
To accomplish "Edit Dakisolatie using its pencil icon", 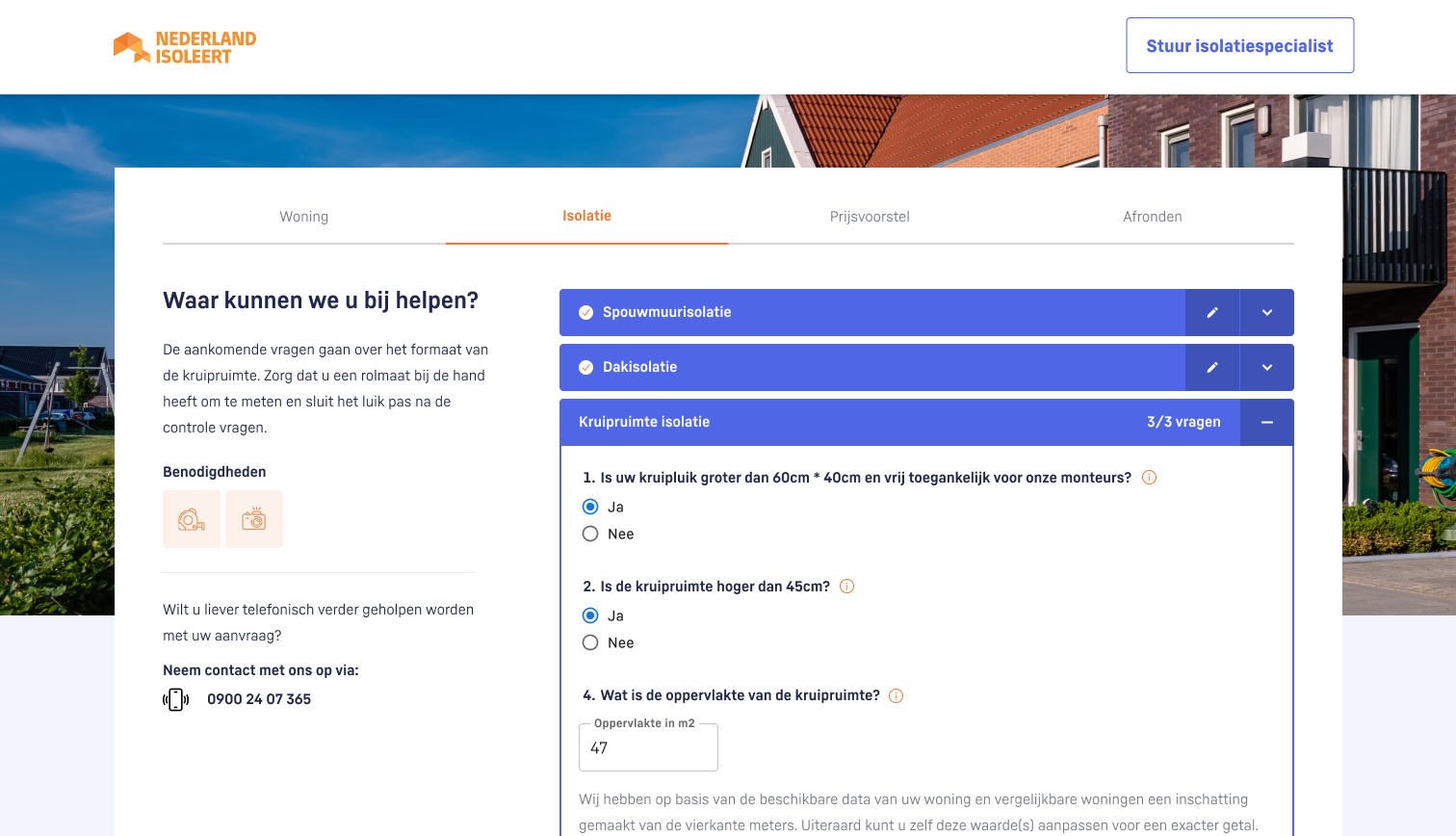I will [1212, 367].
